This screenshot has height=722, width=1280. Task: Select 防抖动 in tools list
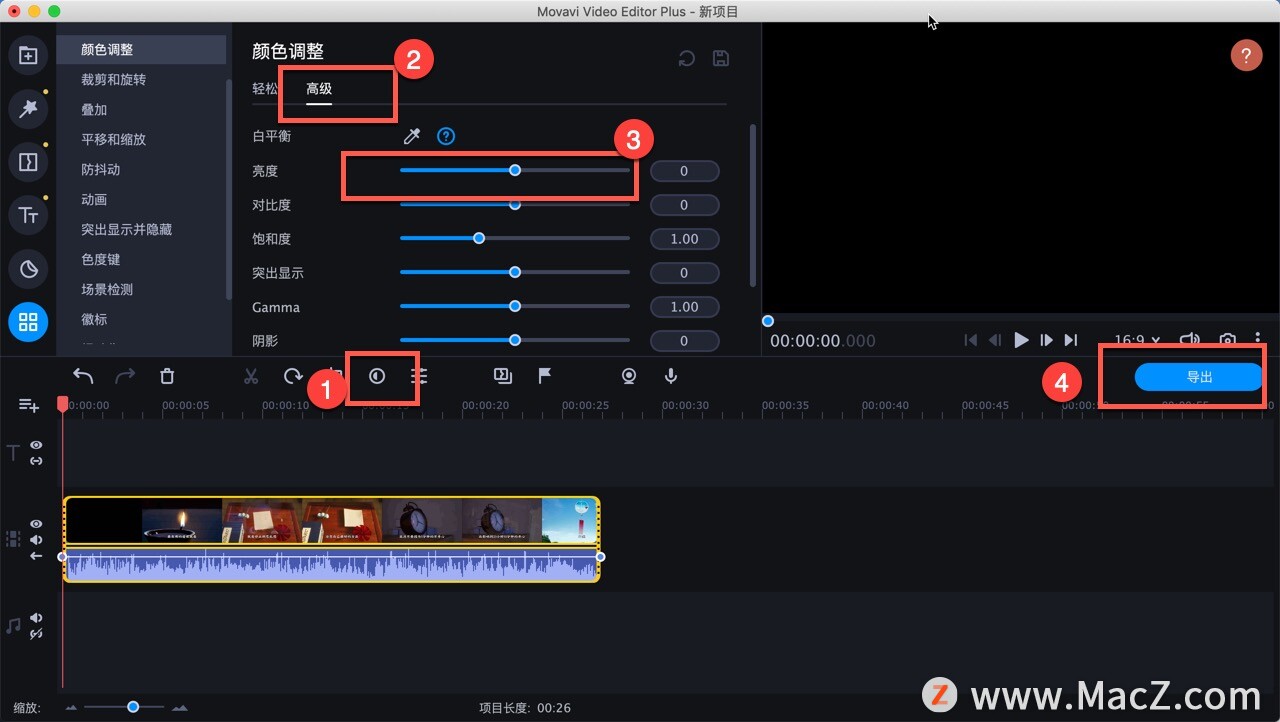pos(141,170)
